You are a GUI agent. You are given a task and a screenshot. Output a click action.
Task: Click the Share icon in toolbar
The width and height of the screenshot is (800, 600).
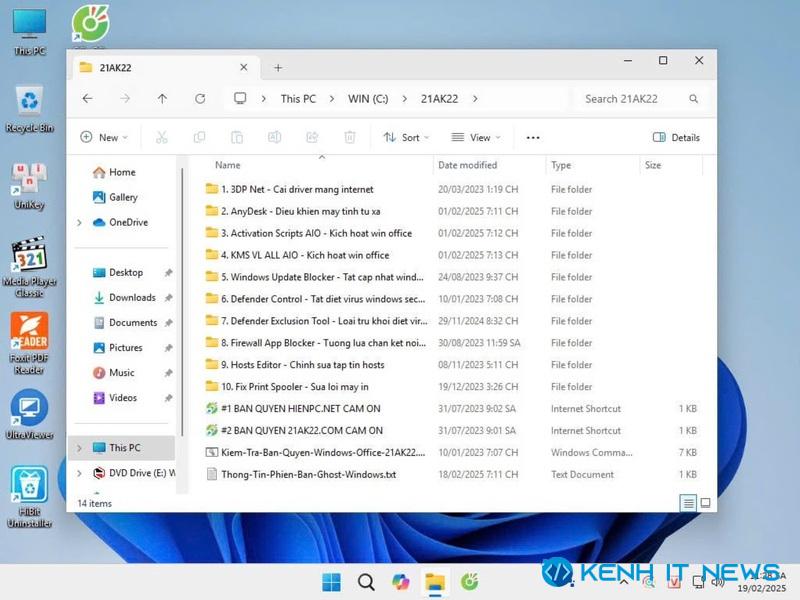point(312,137)
